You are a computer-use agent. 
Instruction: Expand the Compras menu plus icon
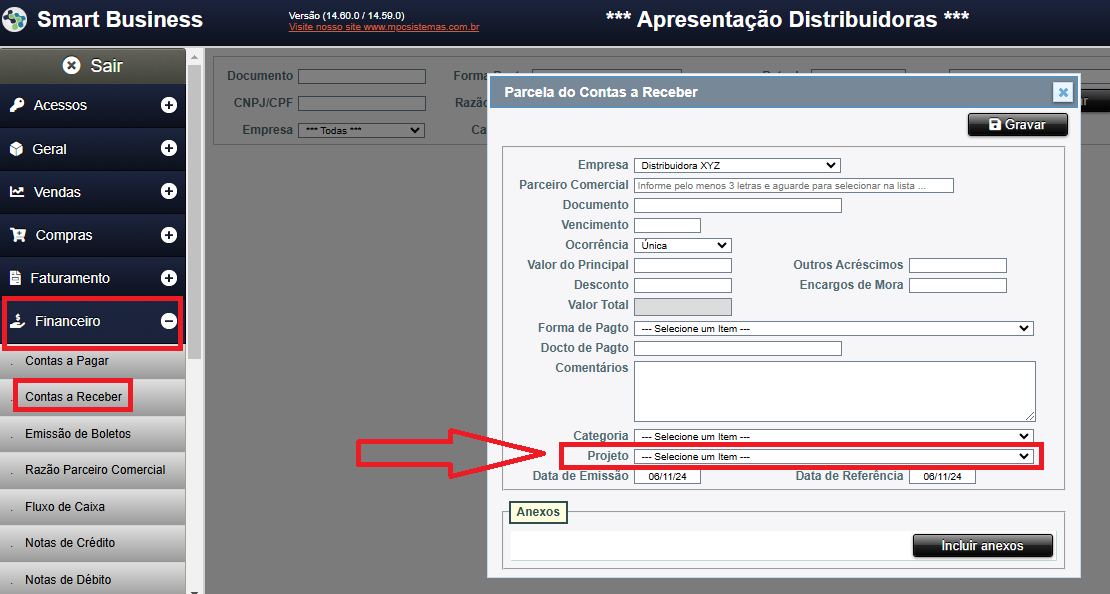[169, 235]
